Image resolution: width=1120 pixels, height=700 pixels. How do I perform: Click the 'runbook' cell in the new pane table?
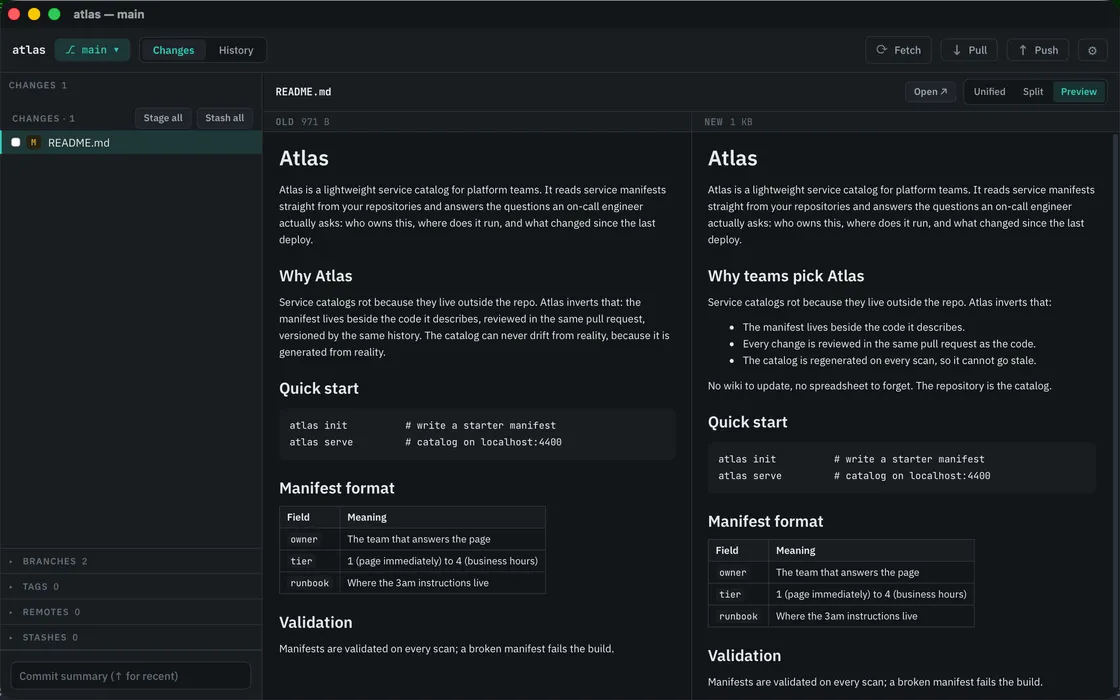[x=739, y=616]
